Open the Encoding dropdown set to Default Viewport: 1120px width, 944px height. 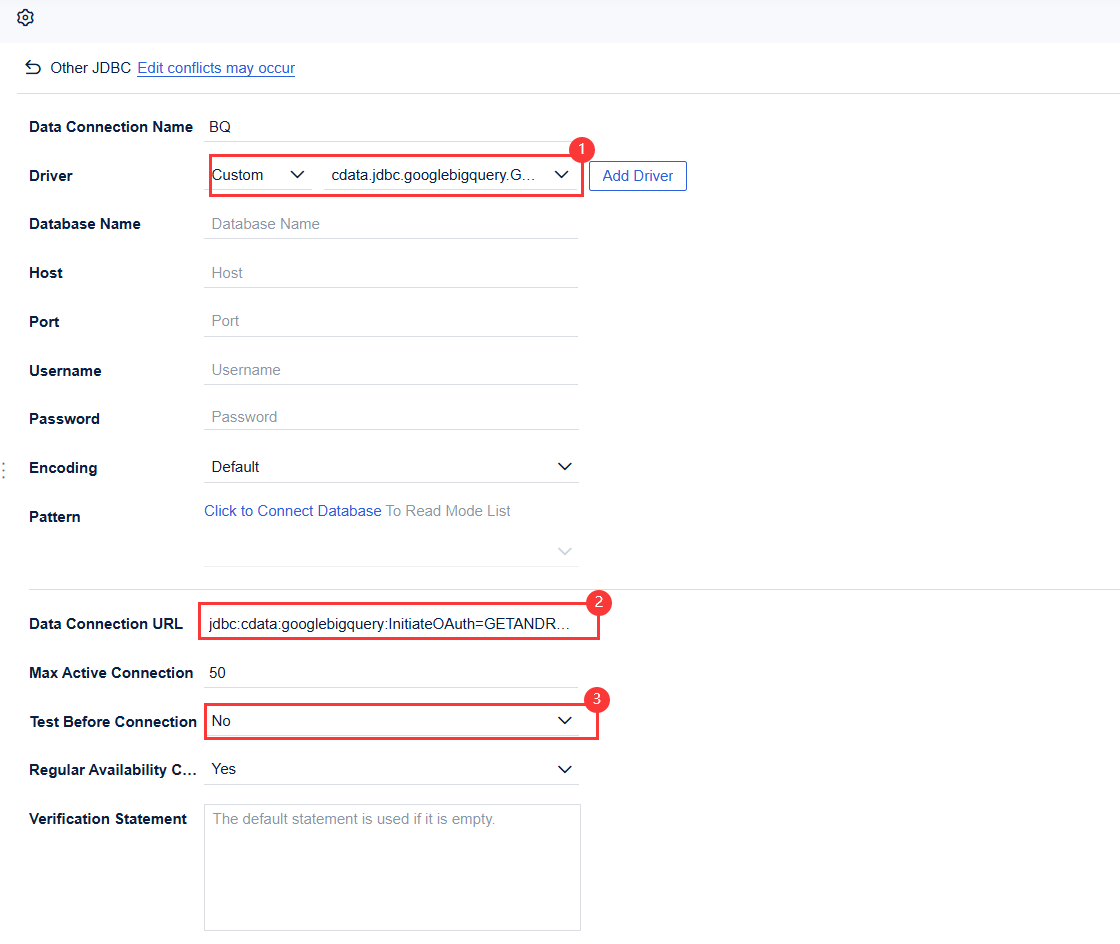point(391,467)
